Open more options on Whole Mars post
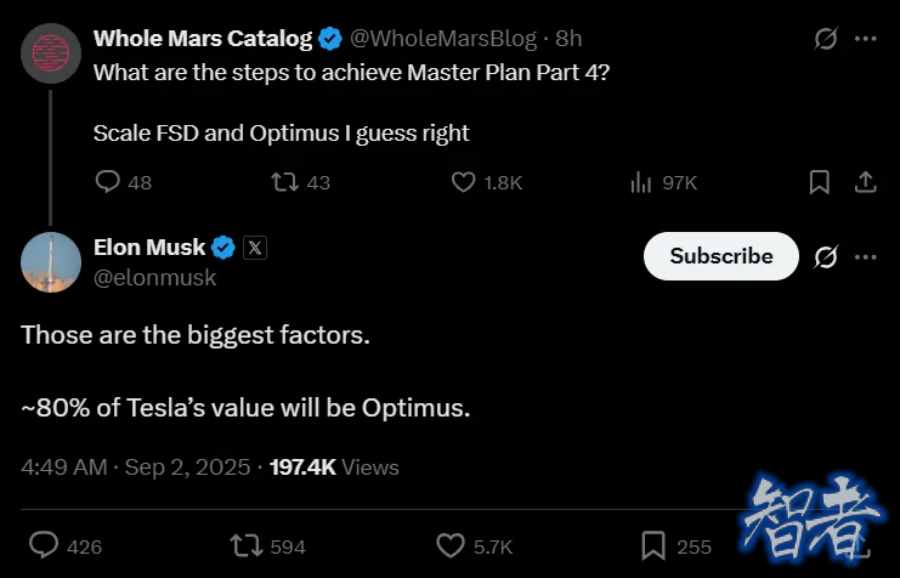The image size is (900, 578). pos(866,39)
